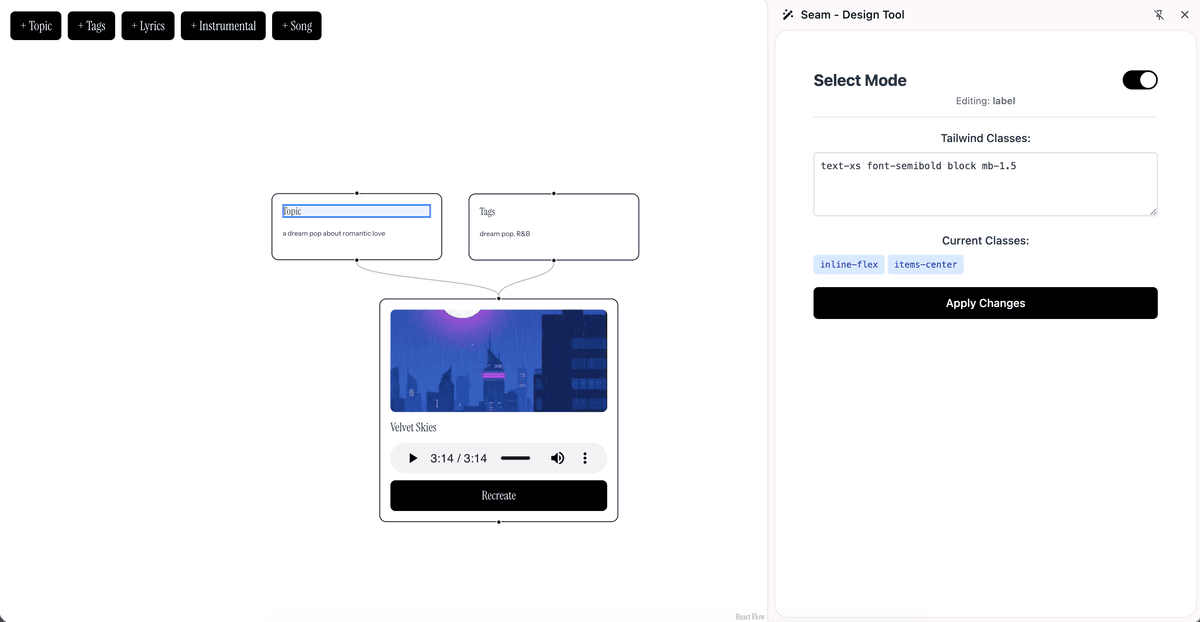This screenshot has height=622, width=1200.
Task: Click Apply Changes button
Action: click(x=985, y=303)
